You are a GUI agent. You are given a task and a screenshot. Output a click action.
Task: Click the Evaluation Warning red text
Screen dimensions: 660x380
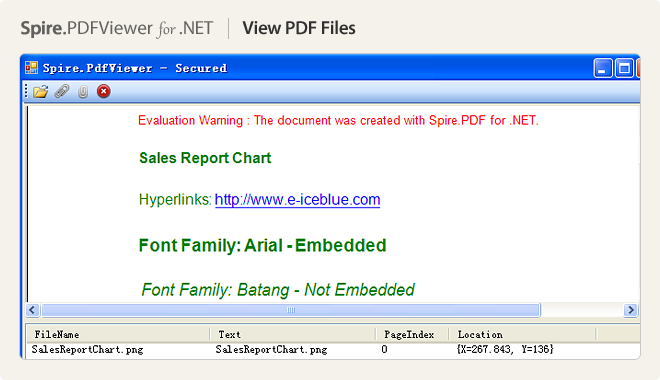(338, 121)
